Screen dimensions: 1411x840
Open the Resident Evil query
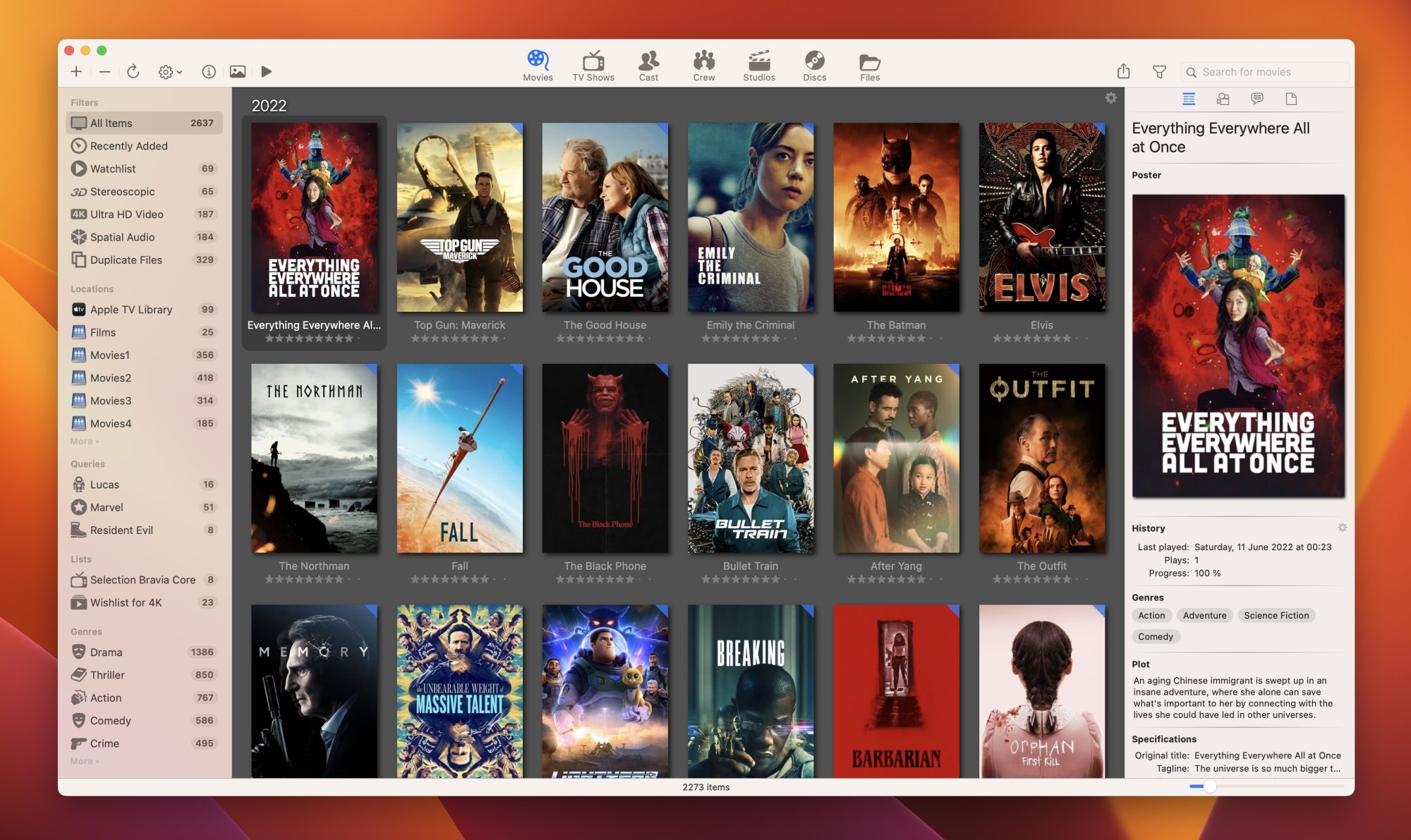144,530
